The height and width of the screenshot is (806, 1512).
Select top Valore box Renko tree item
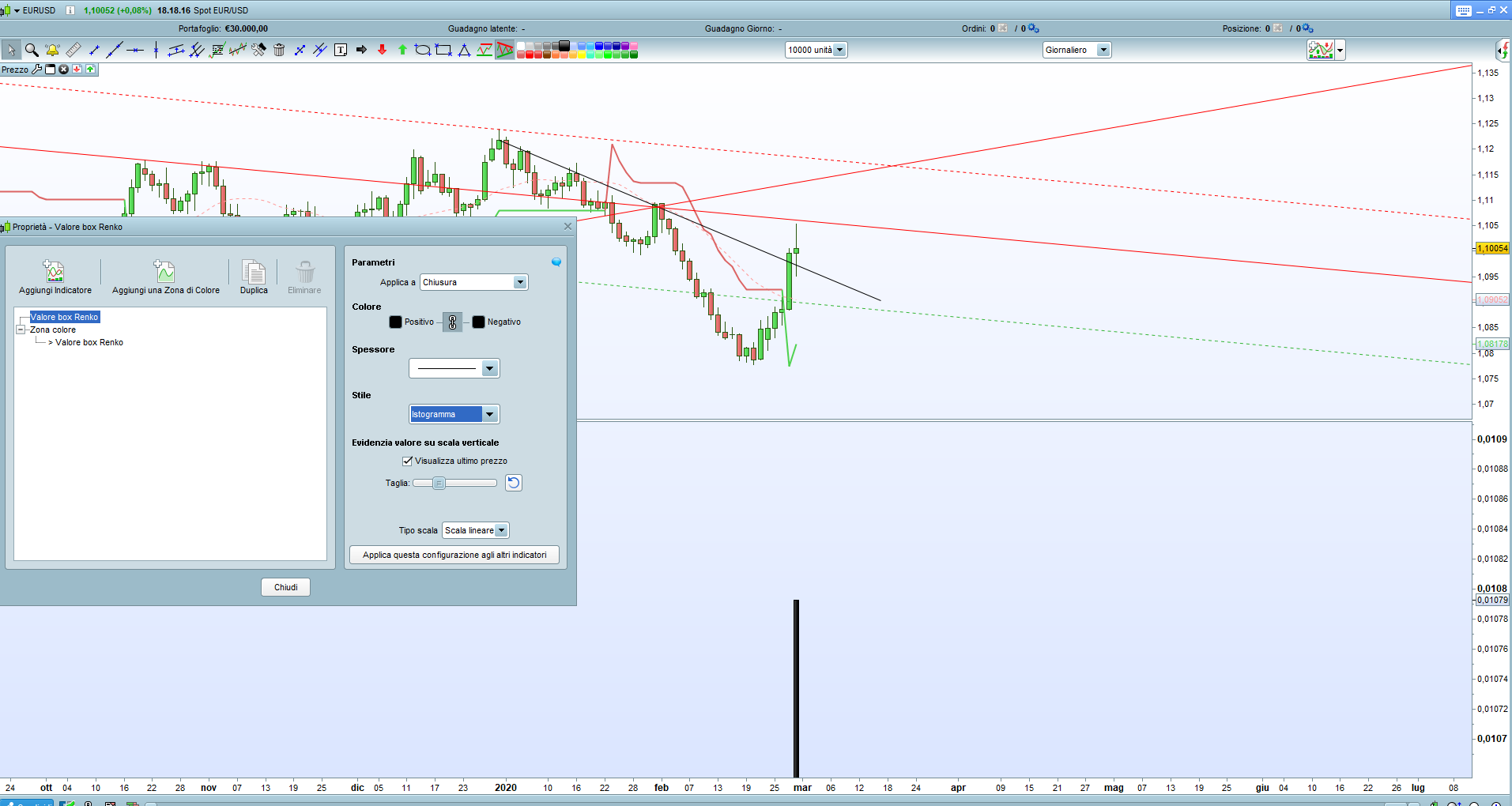point(65,317)
